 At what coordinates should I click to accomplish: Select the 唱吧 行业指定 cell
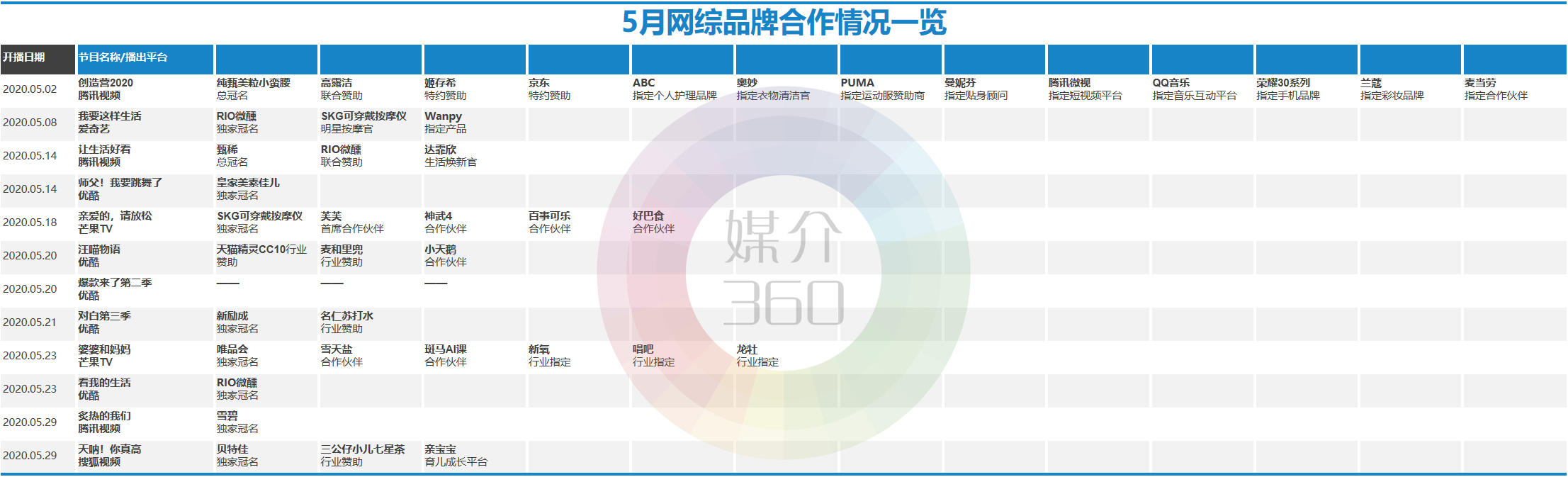point(682,356)
